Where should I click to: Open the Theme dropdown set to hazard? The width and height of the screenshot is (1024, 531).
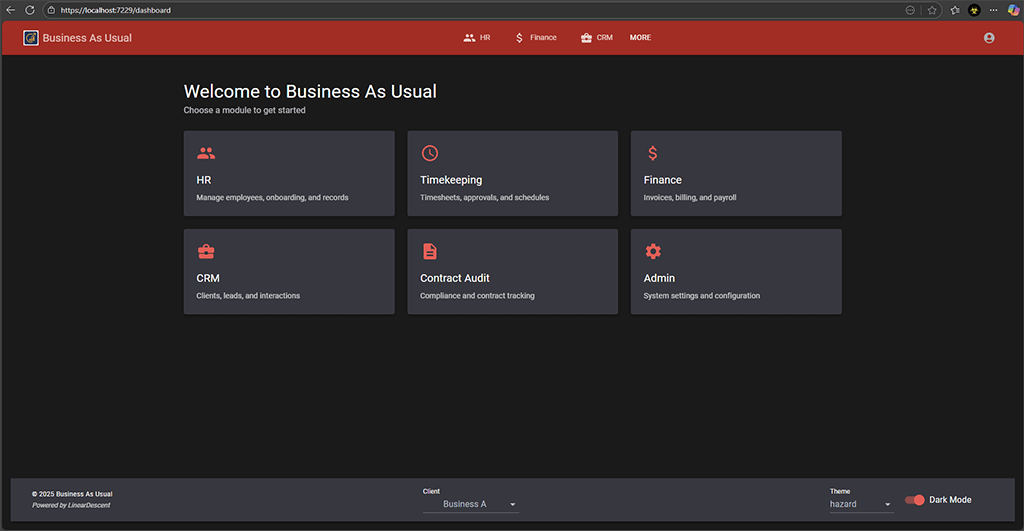[x=860, y=504]
